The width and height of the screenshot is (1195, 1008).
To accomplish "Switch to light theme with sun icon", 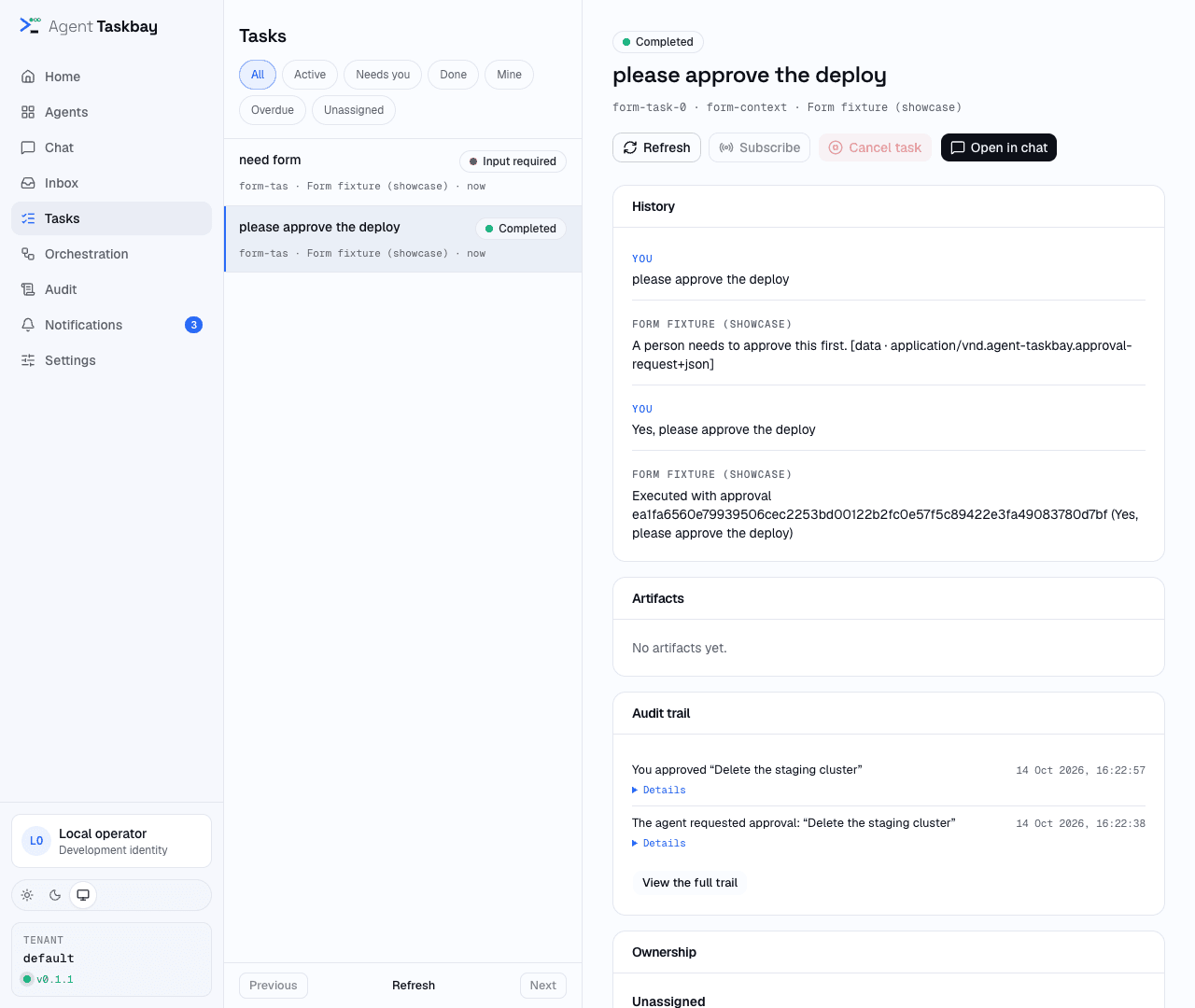I will tap(27, 895).
